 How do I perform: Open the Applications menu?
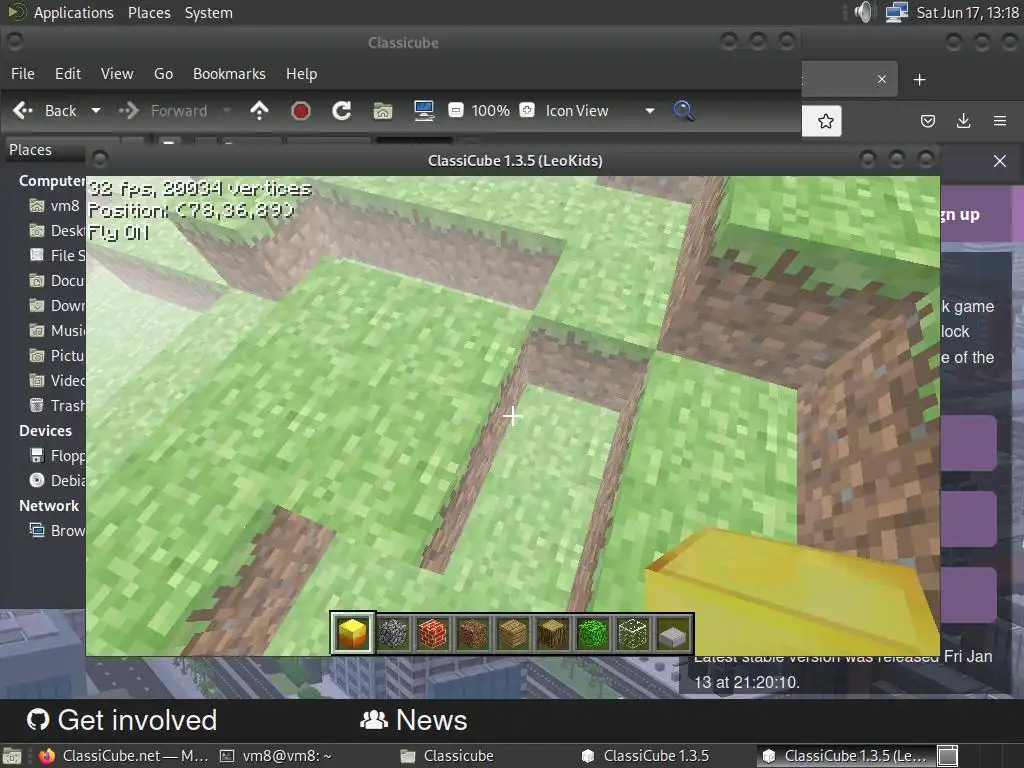pyautogui.click(x=60, y=12)
